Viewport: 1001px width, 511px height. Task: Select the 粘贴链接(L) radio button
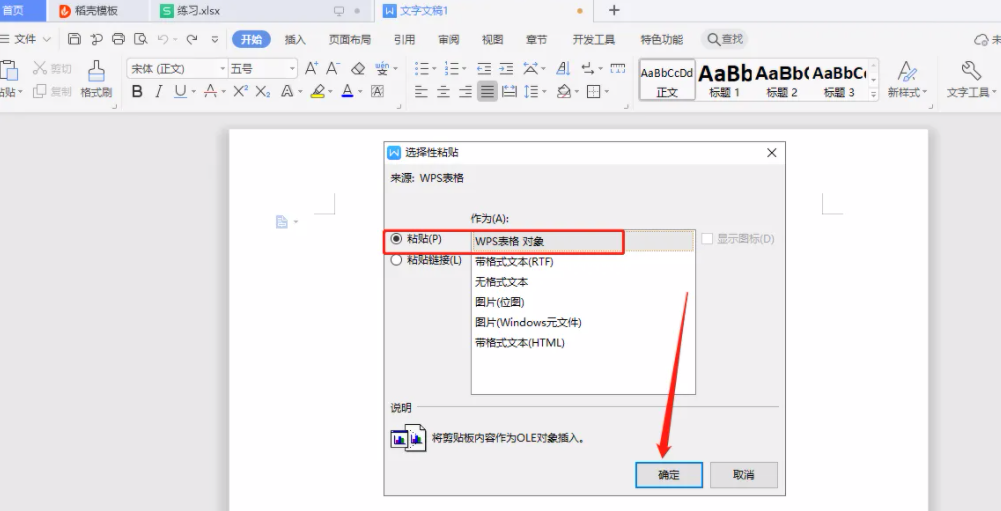tap(396, 260)
